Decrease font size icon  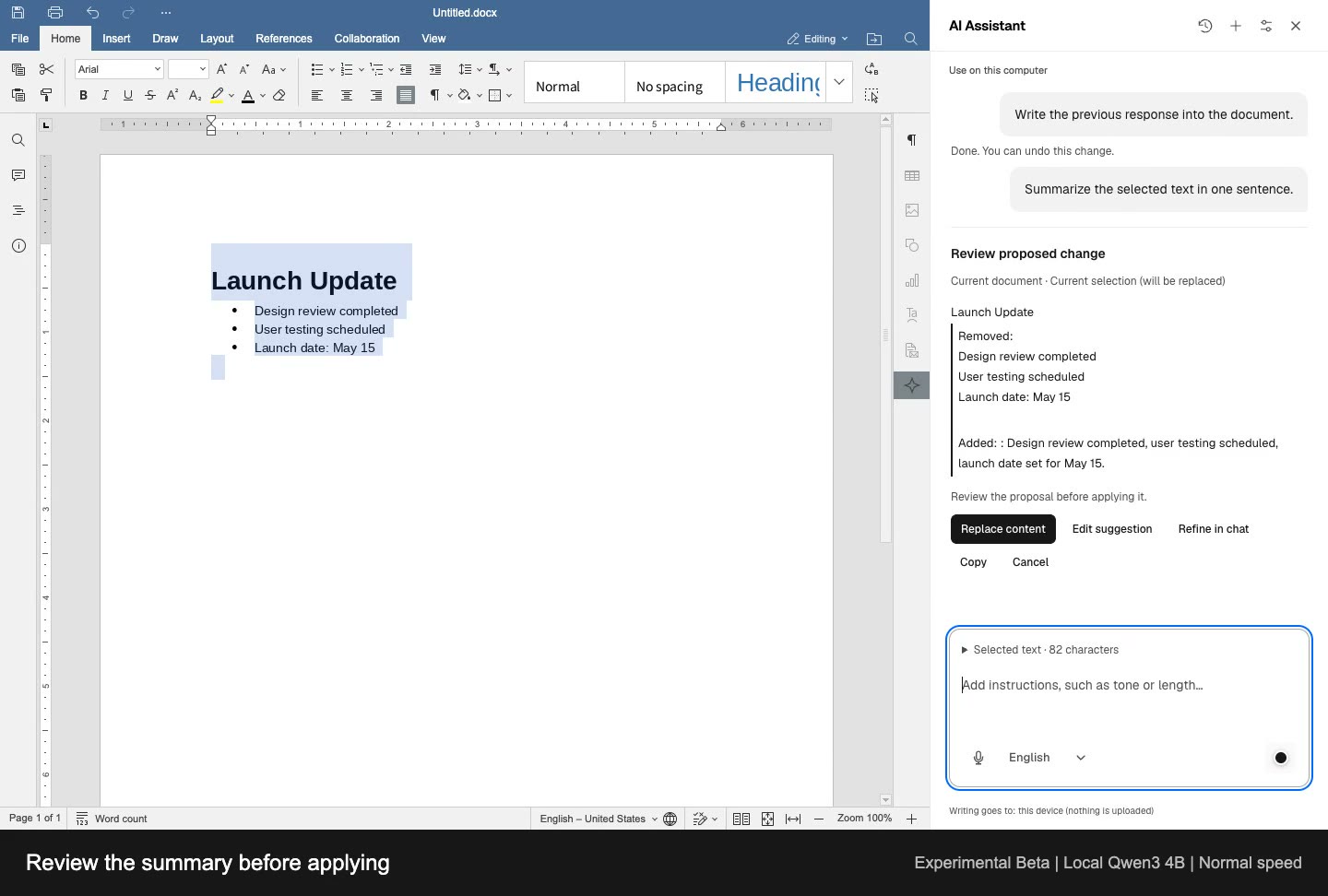pyautogui.click(x=243, y=69)
